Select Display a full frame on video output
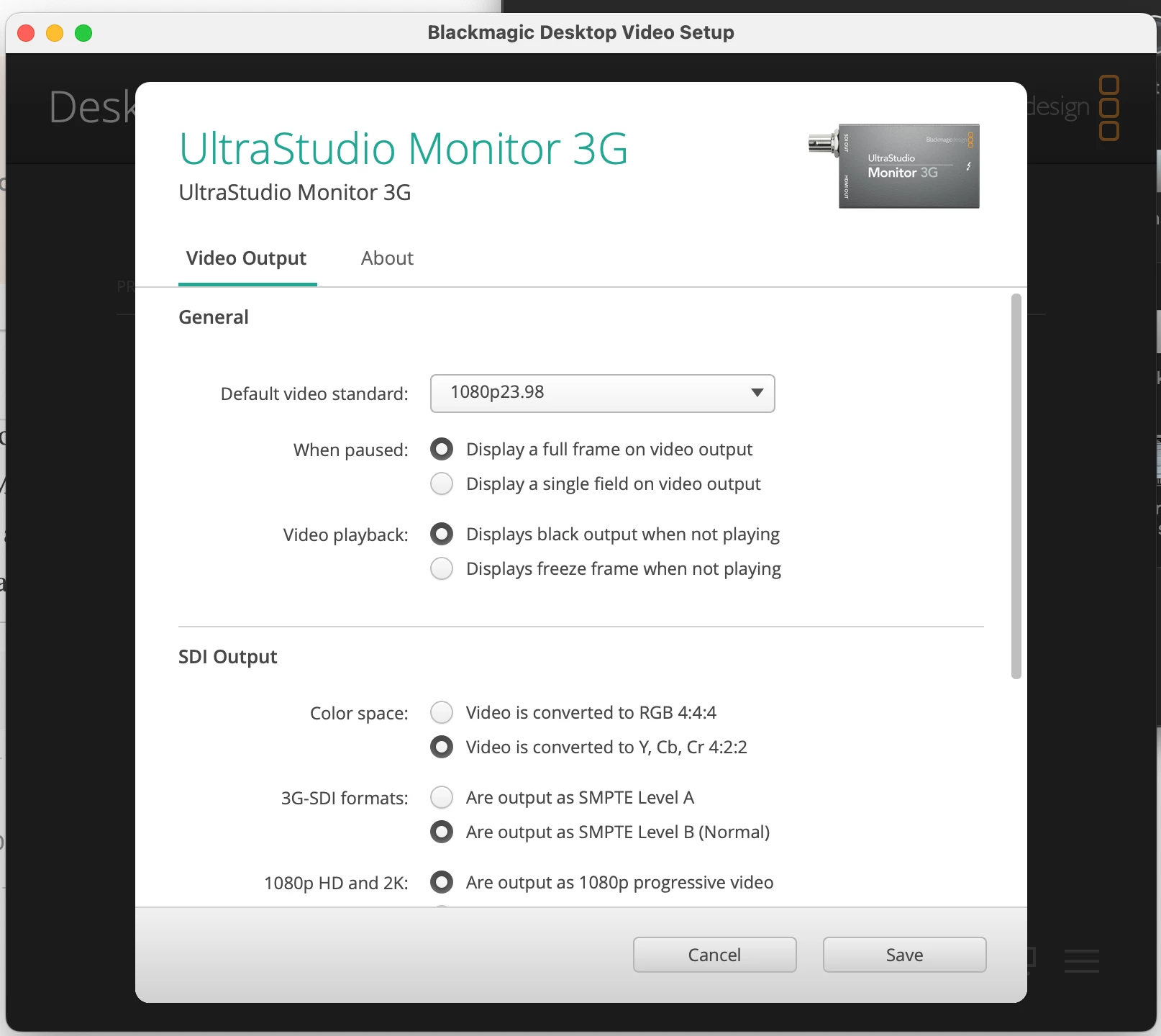 (x=442, y=450)
